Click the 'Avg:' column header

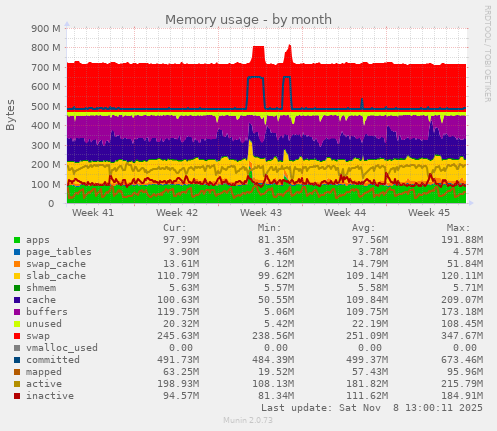[x=364, y=228]
